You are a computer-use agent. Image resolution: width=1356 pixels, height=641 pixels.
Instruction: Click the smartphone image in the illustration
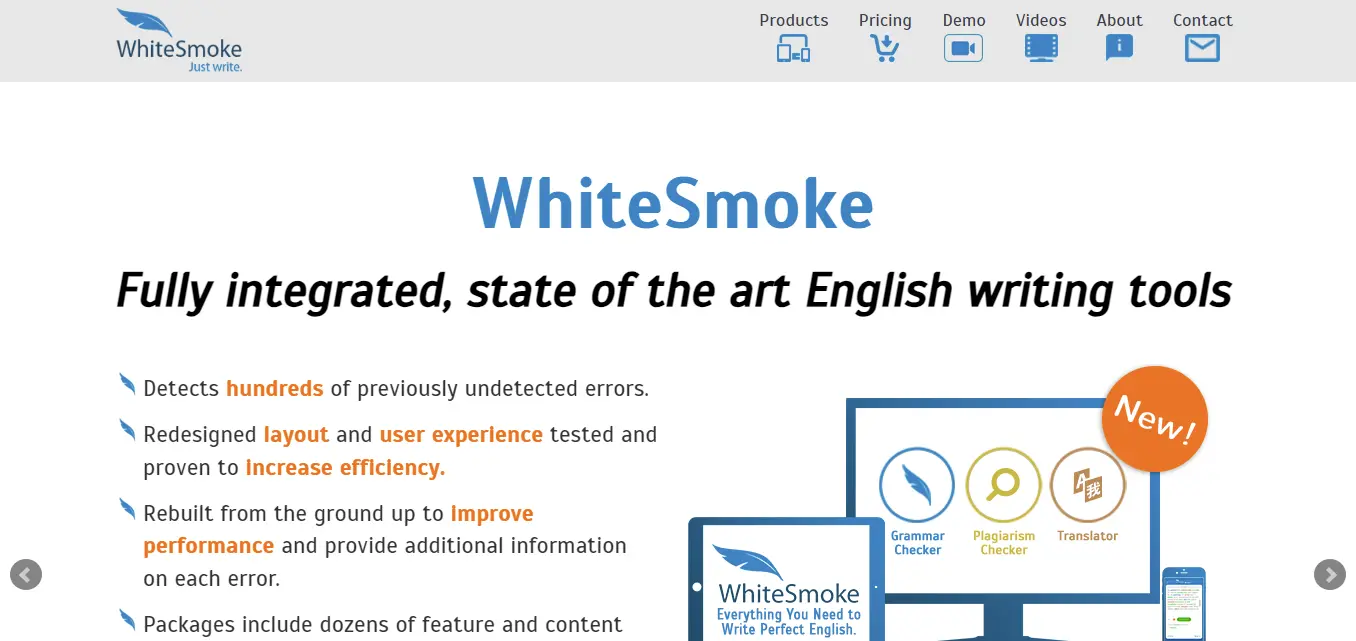[1183, 604]
